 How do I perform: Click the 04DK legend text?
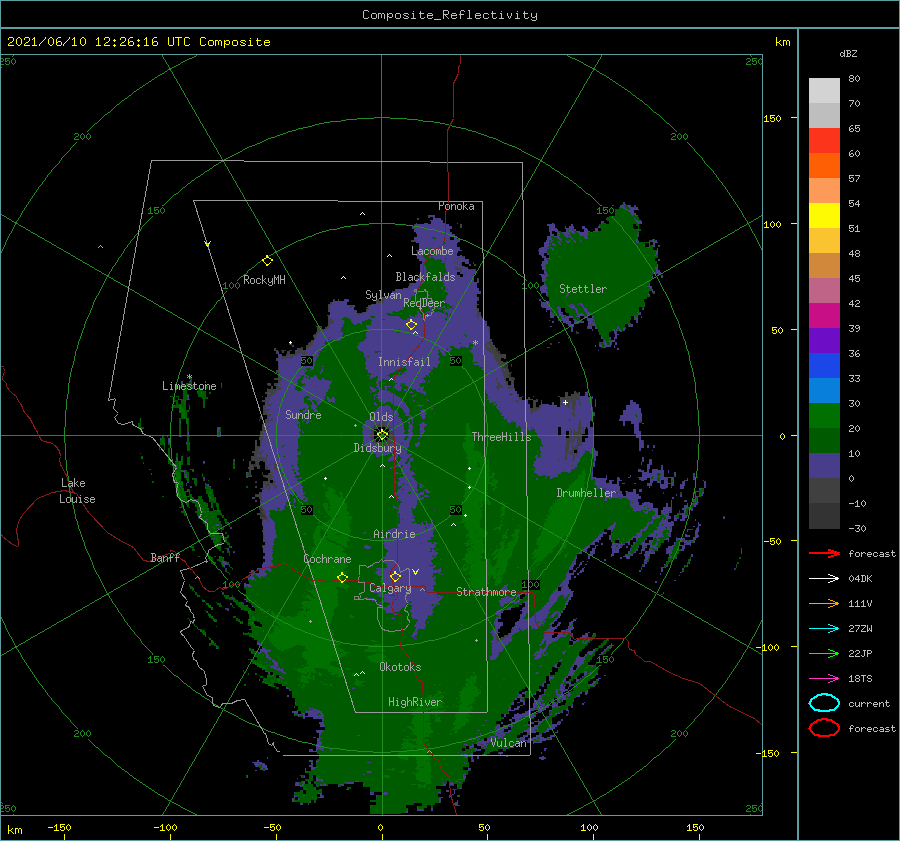coord(860,578)
